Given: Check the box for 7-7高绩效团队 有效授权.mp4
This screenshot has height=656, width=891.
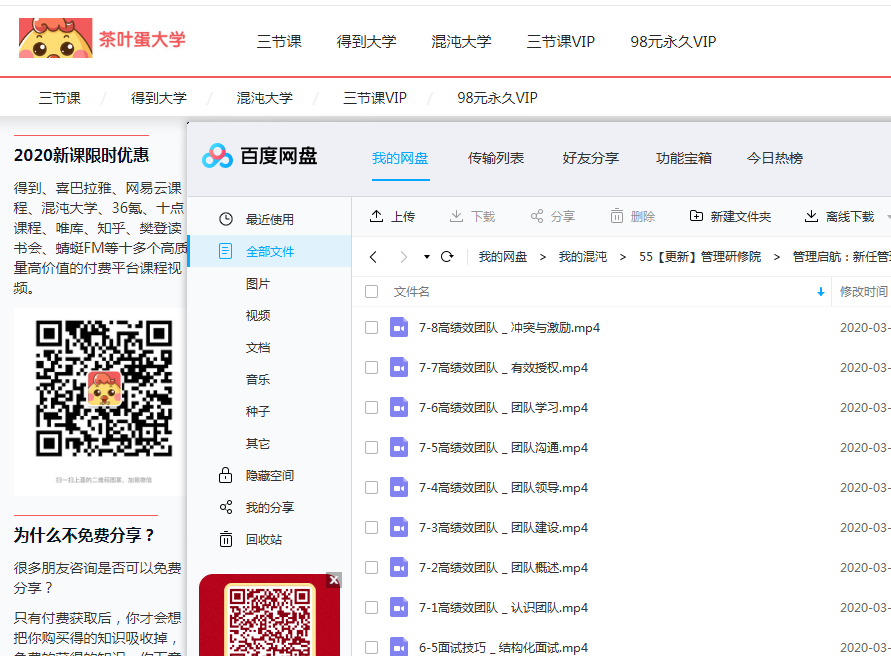Looking at the screenshot, I should (372, 368).
